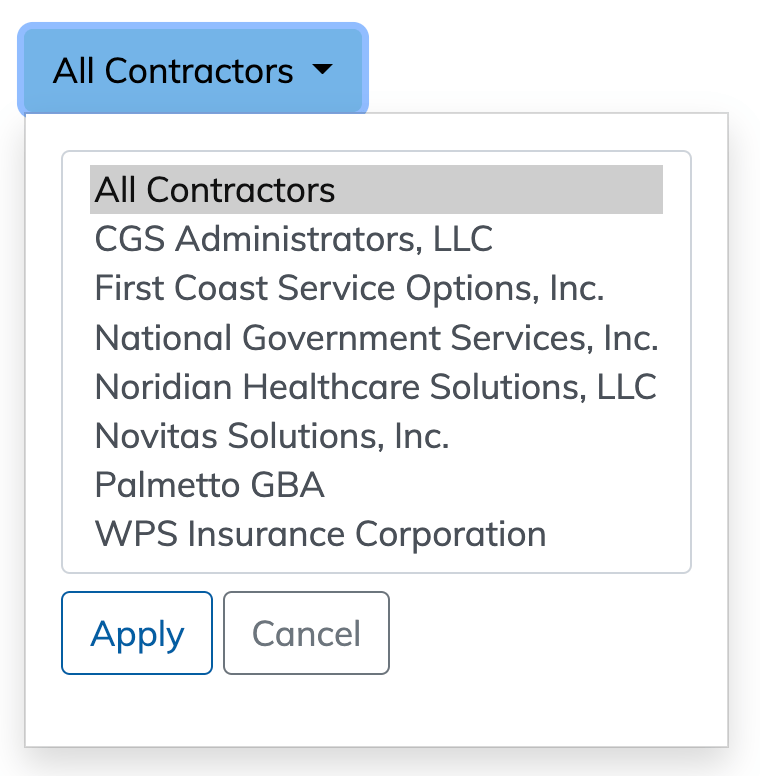Filter contractors by WPS Insurance Corporation
The image size is (760, 776).
coord(321,534)
